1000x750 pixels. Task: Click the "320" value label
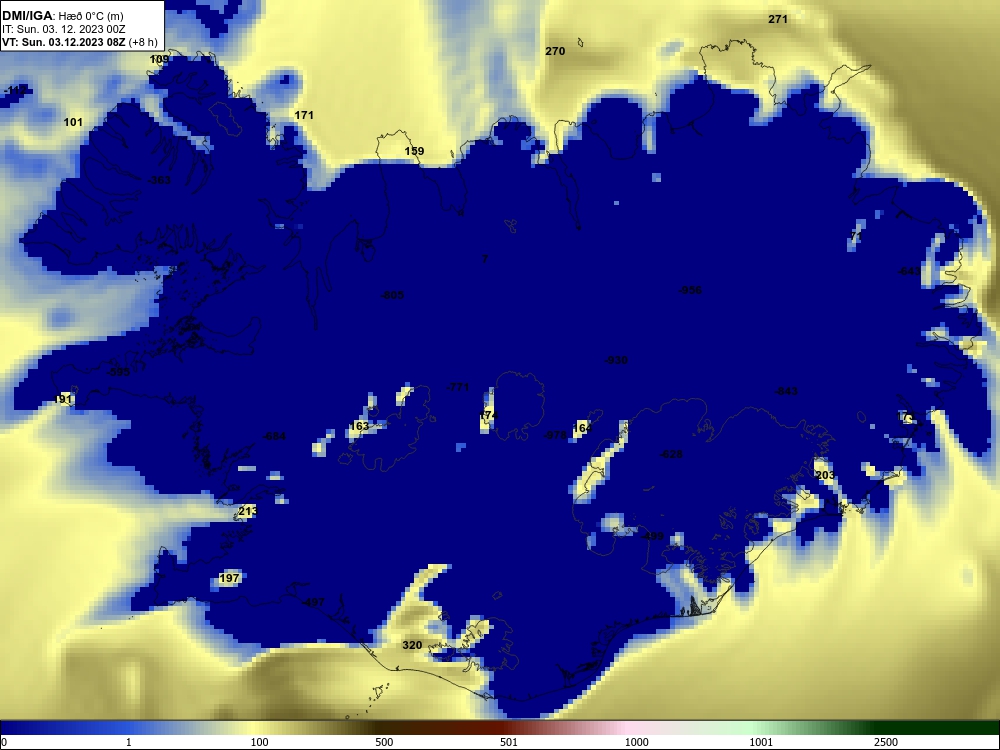412,645
